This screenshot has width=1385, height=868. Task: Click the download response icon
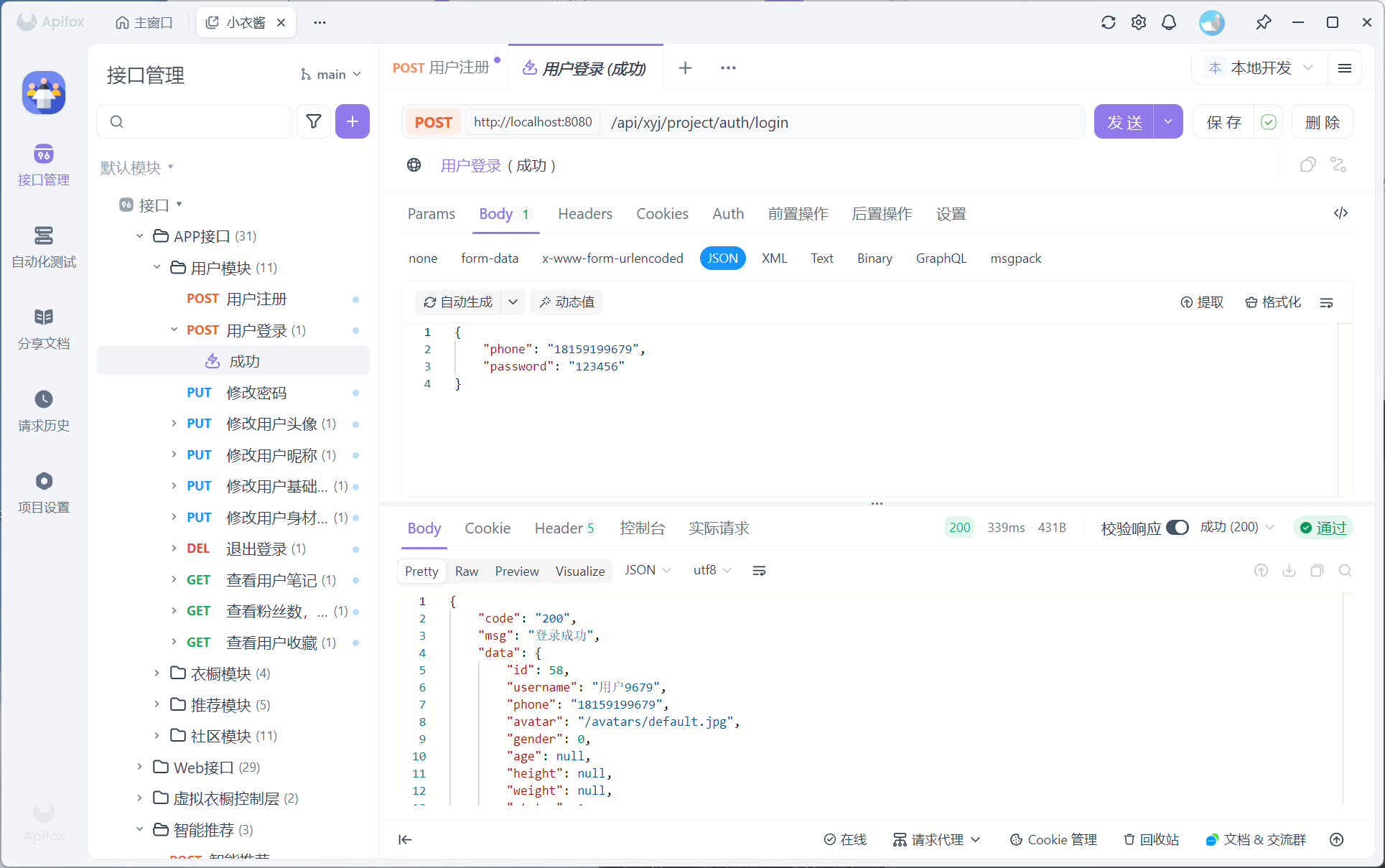[1289, 571]
